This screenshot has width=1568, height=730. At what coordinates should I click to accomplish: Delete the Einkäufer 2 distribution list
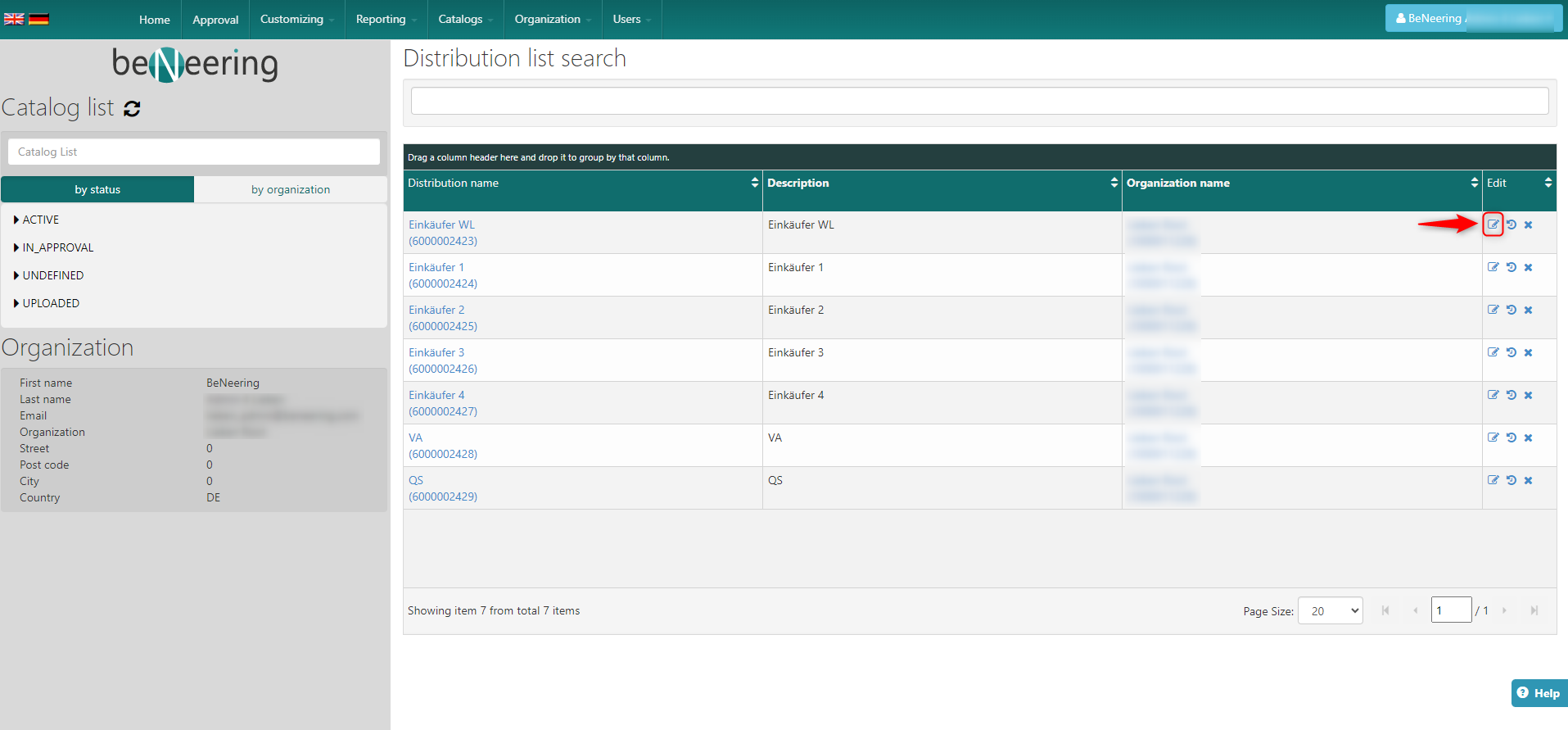coord(1528,310)
